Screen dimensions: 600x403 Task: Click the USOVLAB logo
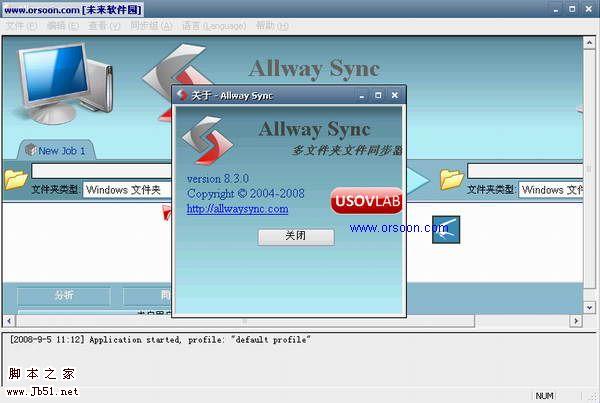366,201
